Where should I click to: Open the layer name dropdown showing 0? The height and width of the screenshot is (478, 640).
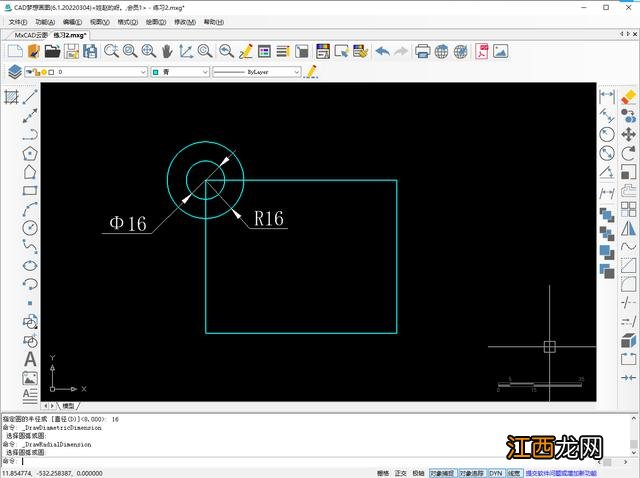100,72
